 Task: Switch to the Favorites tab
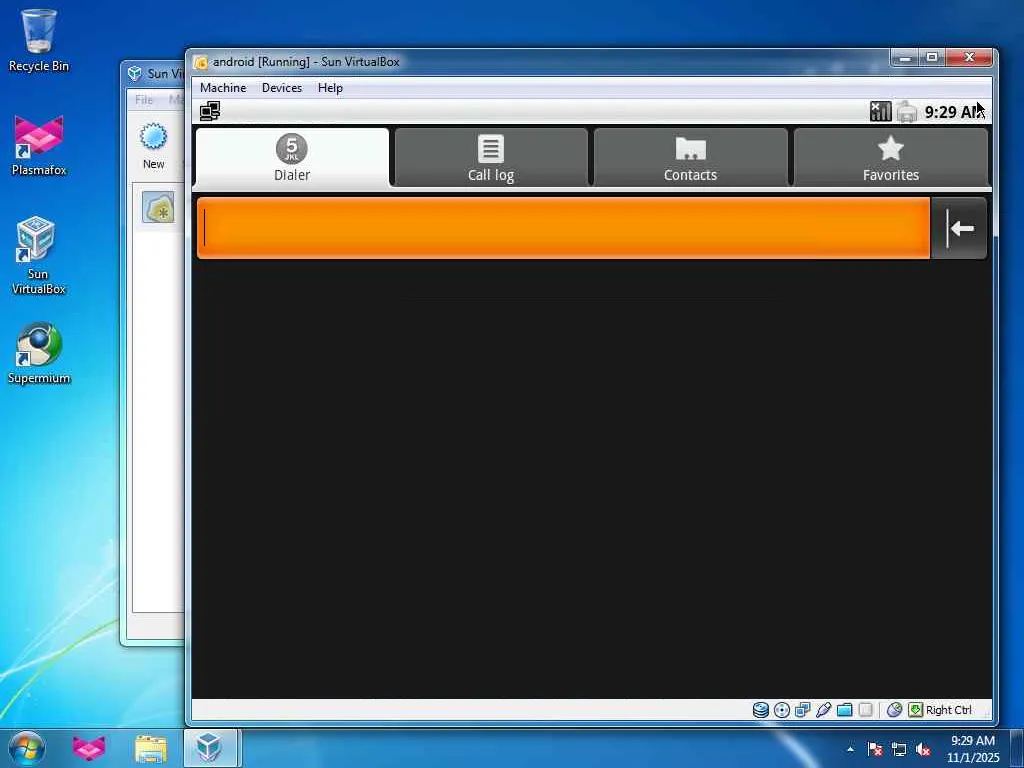click(890, 157)
